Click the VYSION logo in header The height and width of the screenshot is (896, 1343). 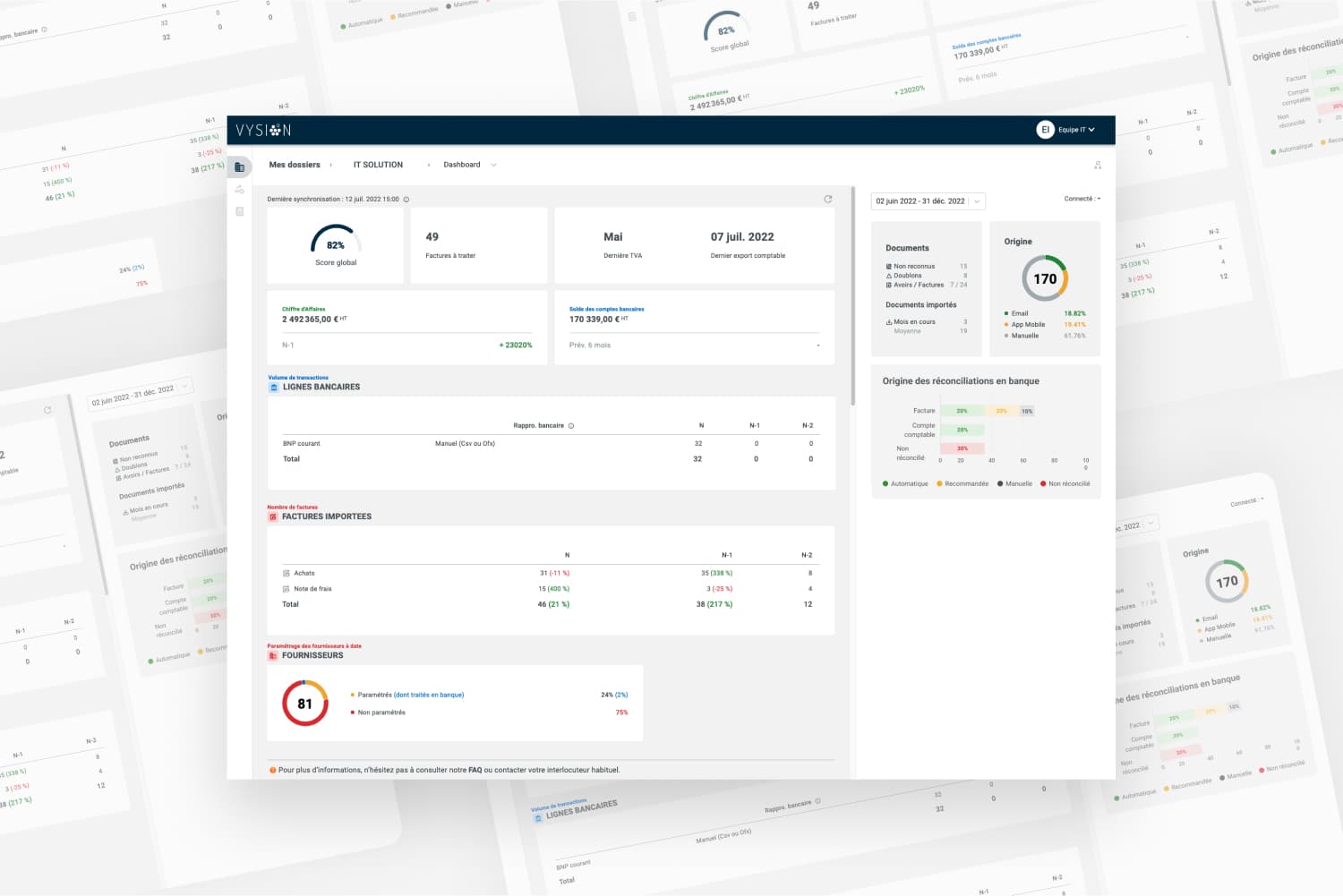tap(263, 131)
